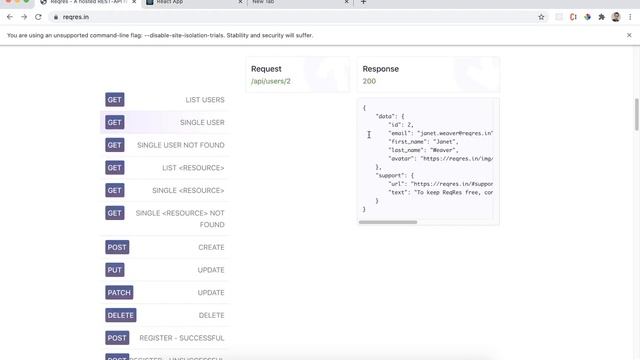Focus the address bar showing reqres.in

tap(298, 17)
